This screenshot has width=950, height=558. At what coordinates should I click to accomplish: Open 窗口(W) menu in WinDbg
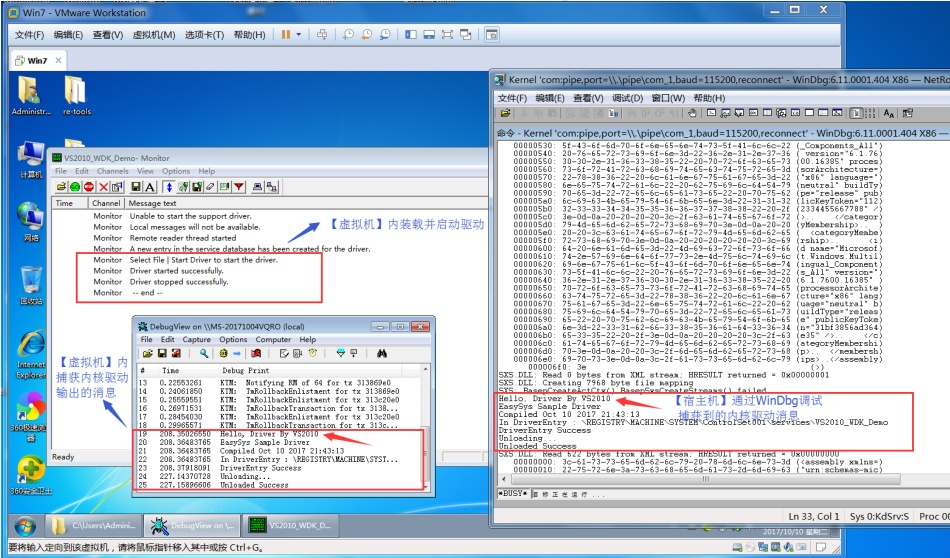pyautogui.click(x=668, y=98)
